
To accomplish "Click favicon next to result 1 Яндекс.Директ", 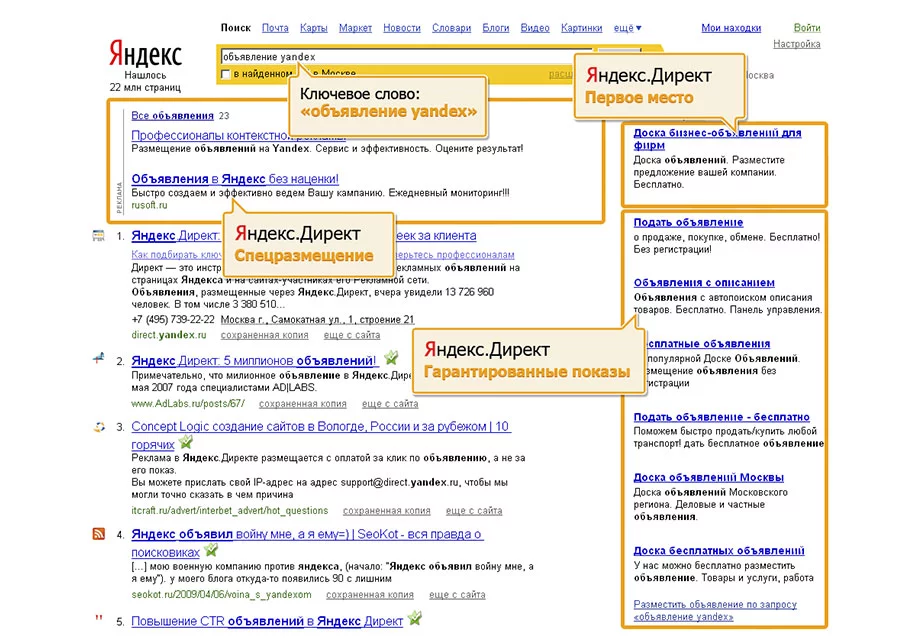I will click(x=99, y=236).
